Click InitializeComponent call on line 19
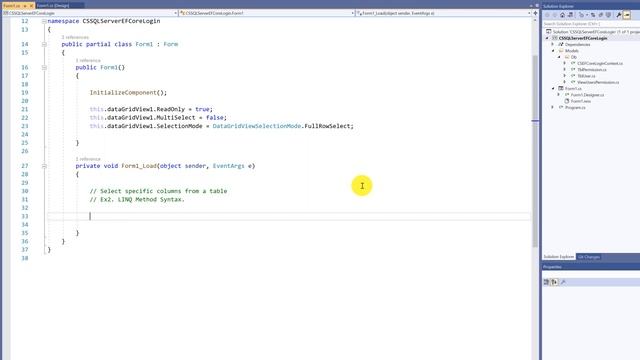Viewport: 640px width, 360px height. point(123,93)
